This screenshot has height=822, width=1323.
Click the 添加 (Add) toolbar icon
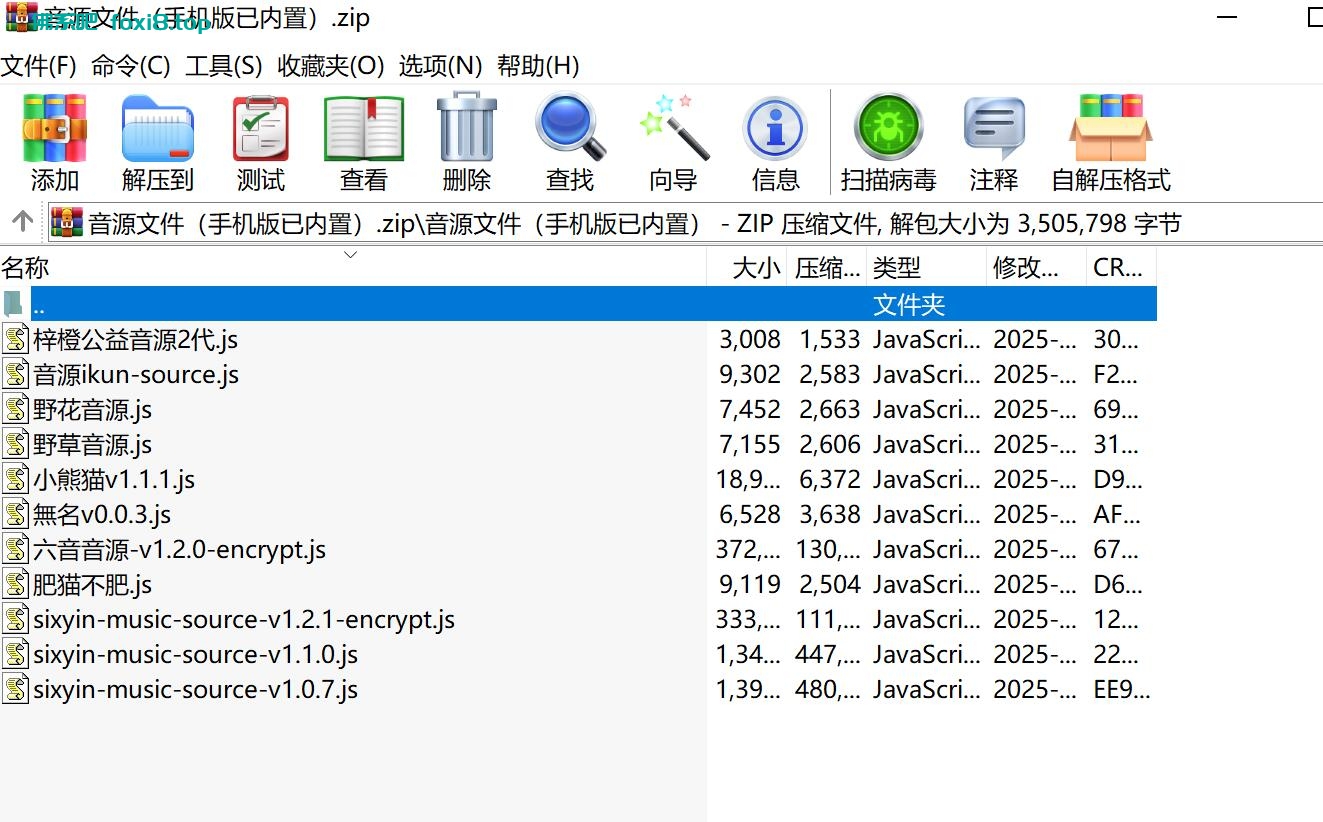click(55, 141)
